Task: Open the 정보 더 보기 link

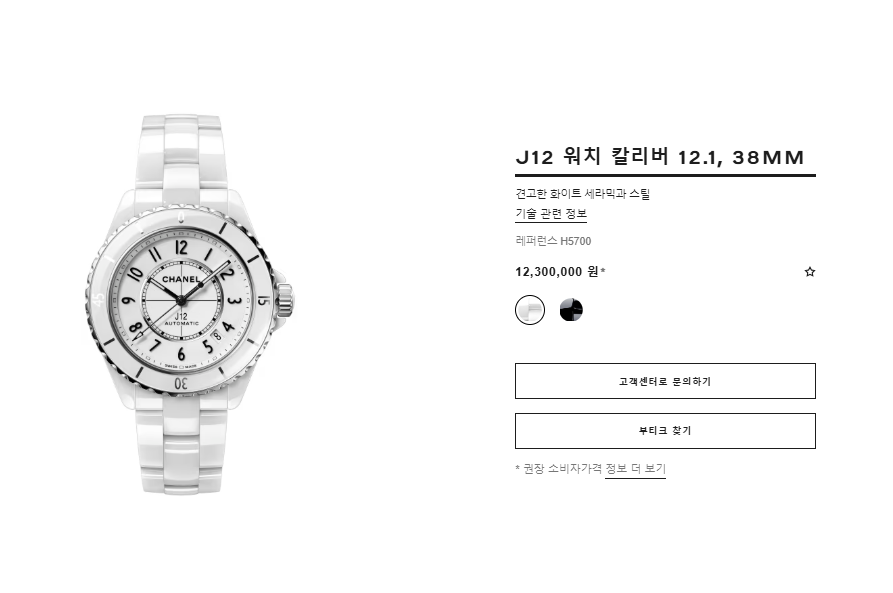Action: (x=635, y=469)
